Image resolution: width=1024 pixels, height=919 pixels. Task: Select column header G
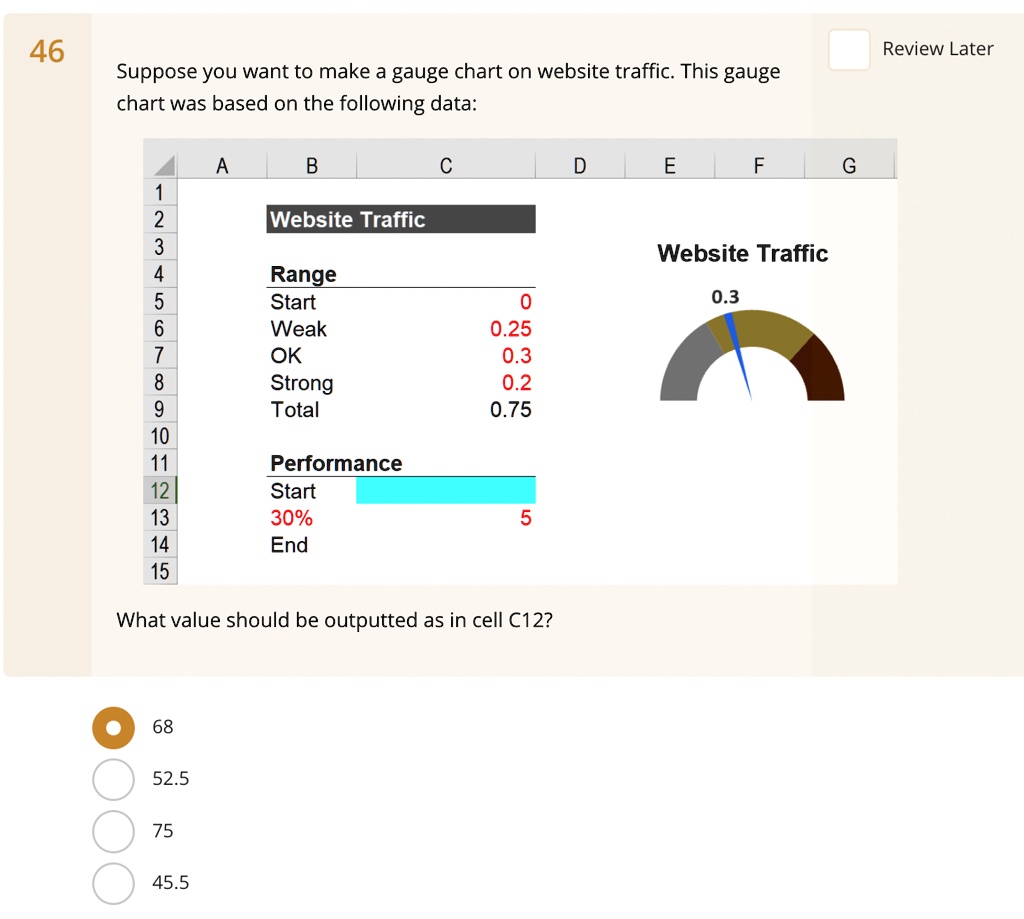click(848, 164)
